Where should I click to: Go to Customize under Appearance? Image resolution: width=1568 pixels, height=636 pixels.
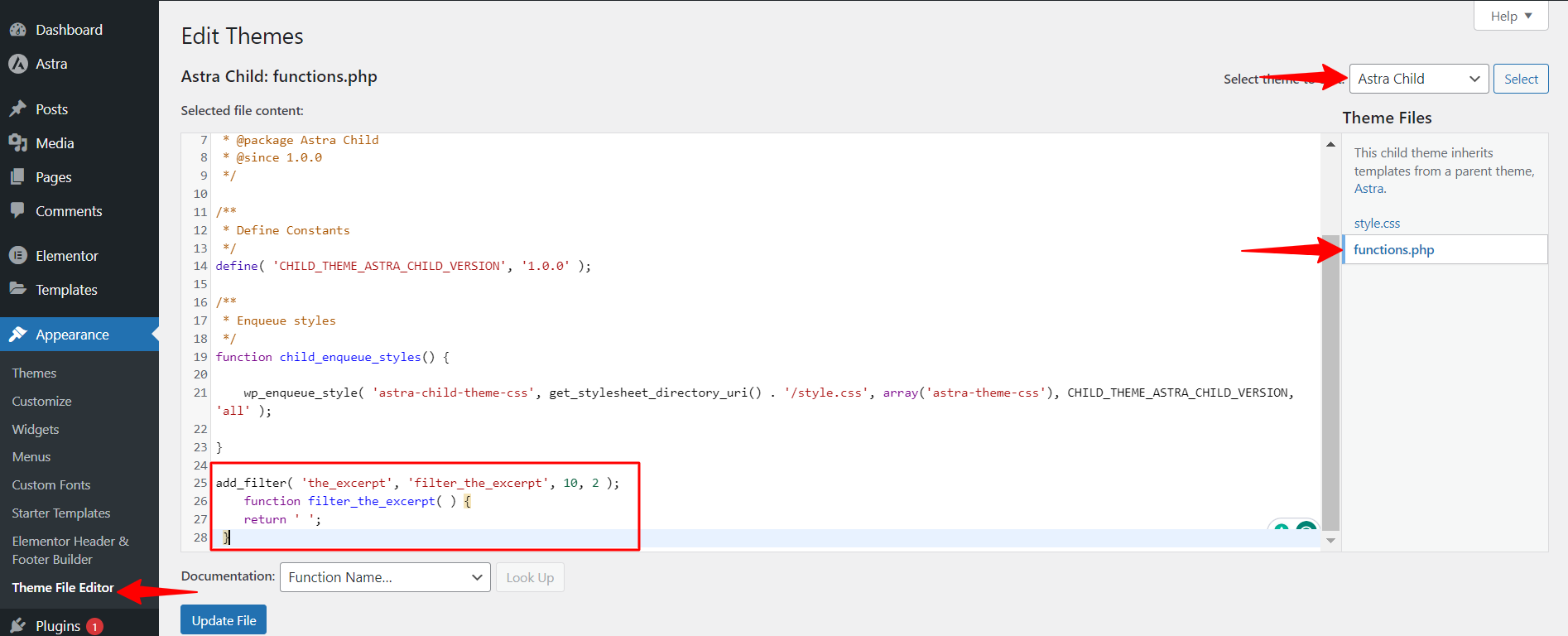[x=41, y=402]
